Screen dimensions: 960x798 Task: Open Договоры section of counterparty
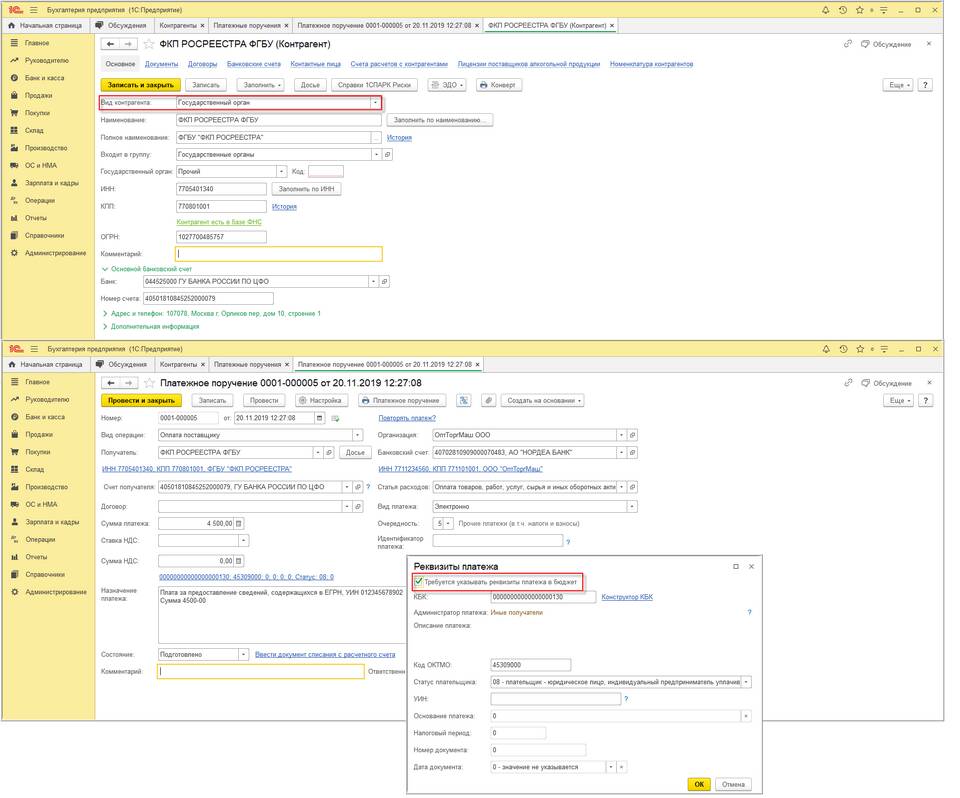[202, 64]
